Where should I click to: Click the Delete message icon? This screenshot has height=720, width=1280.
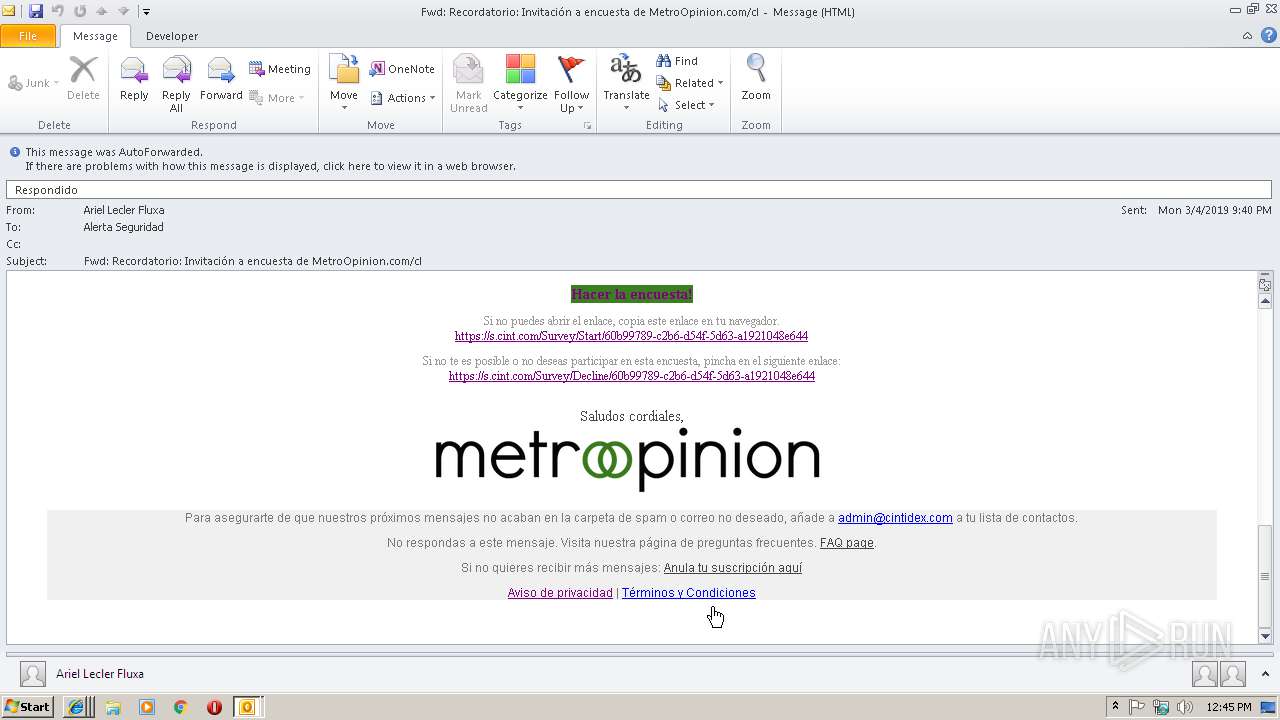pos(83,79)
